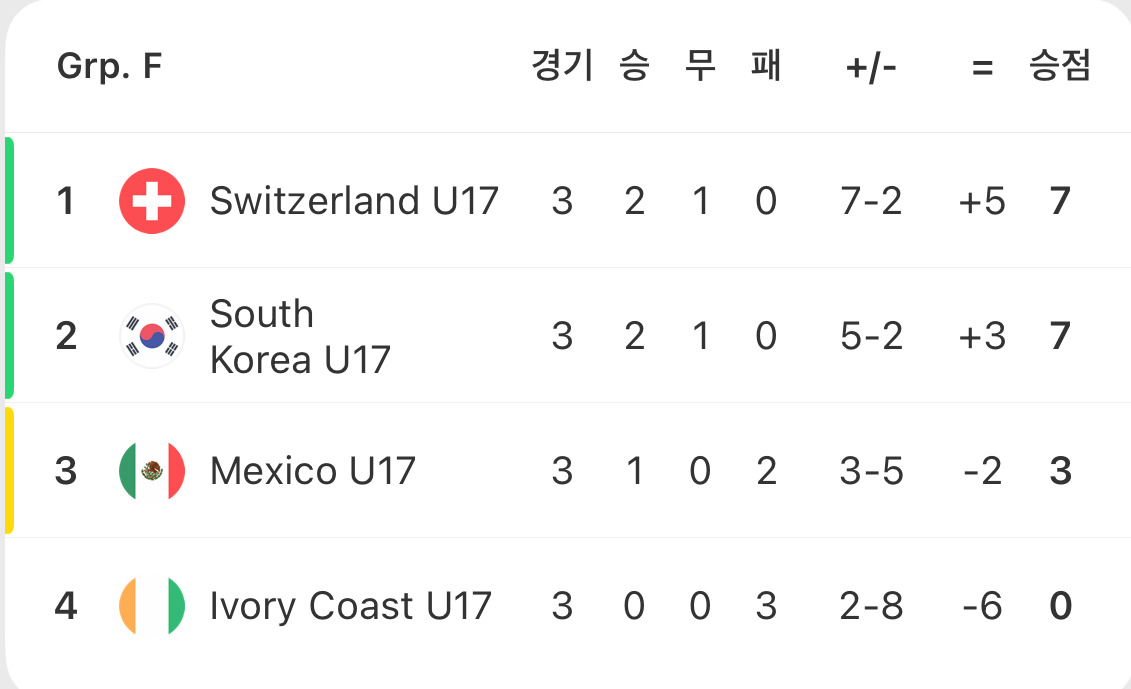The height and width of the screenshot is (689, 1131).
Task: Select the green qualification bar beside Switzerland
Action: 6,200
